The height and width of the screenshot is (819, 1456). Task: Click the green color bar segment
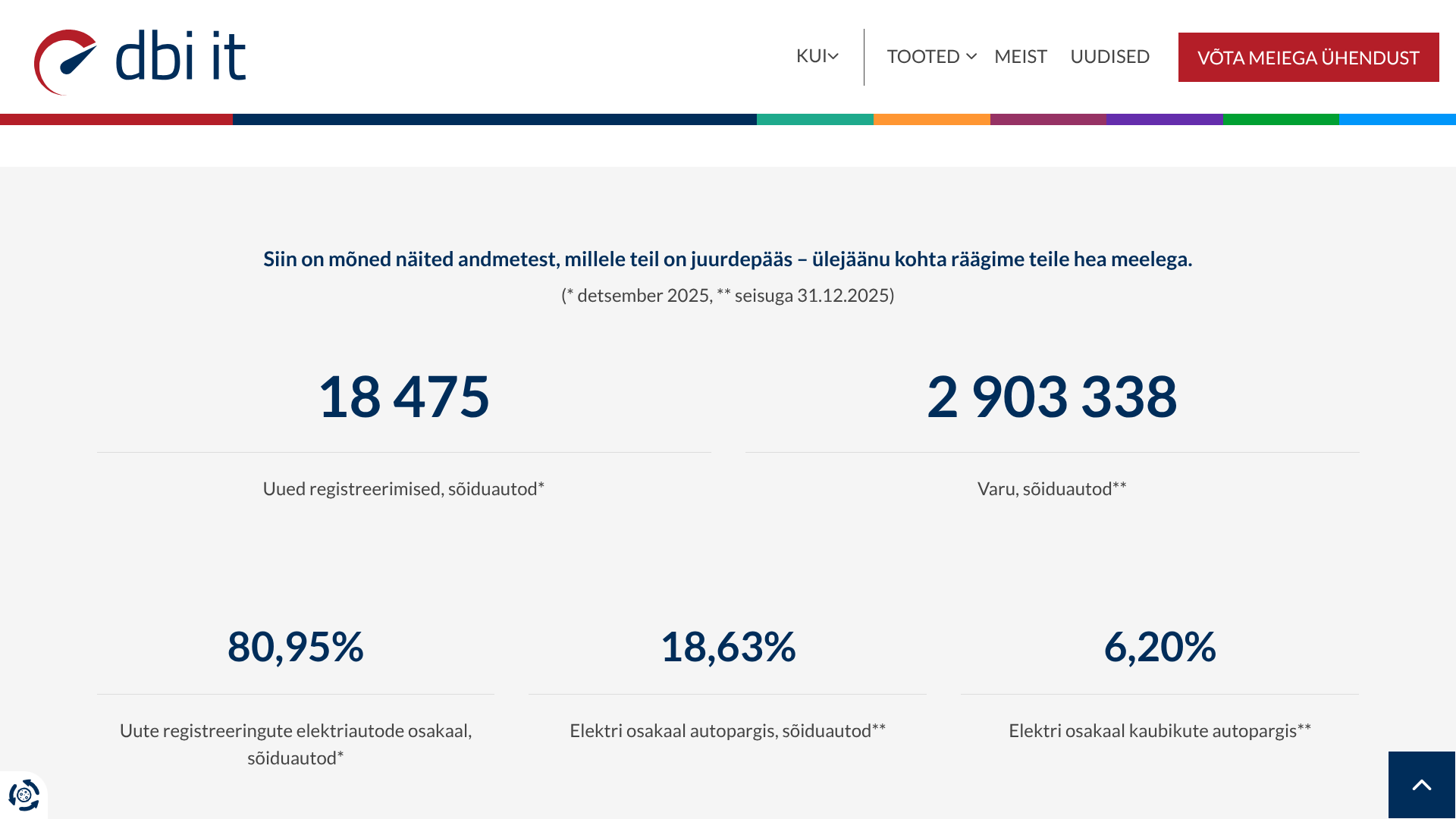(x=1280, y=119)
